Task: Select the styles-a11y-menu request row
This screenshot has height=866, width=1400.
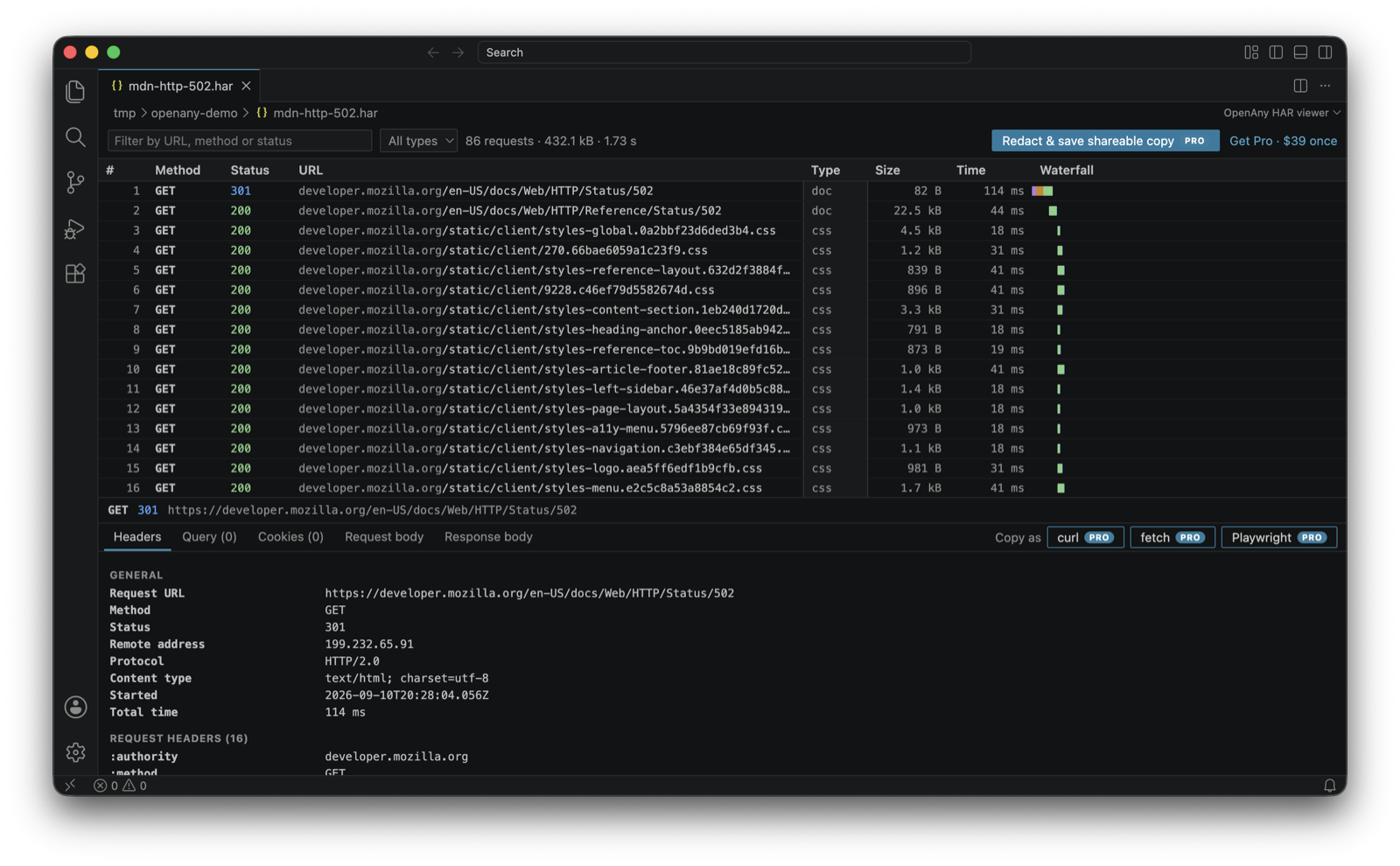Action: [x=722, y=429]
